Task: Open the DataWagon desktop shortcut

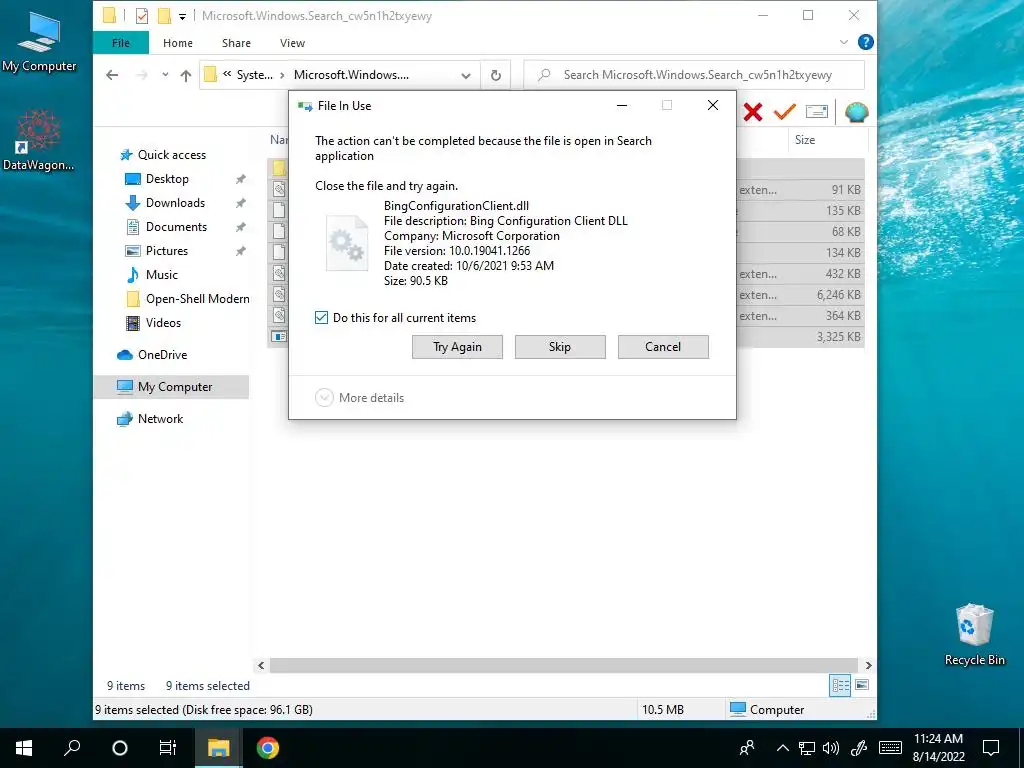Action: tap(38, 139)
